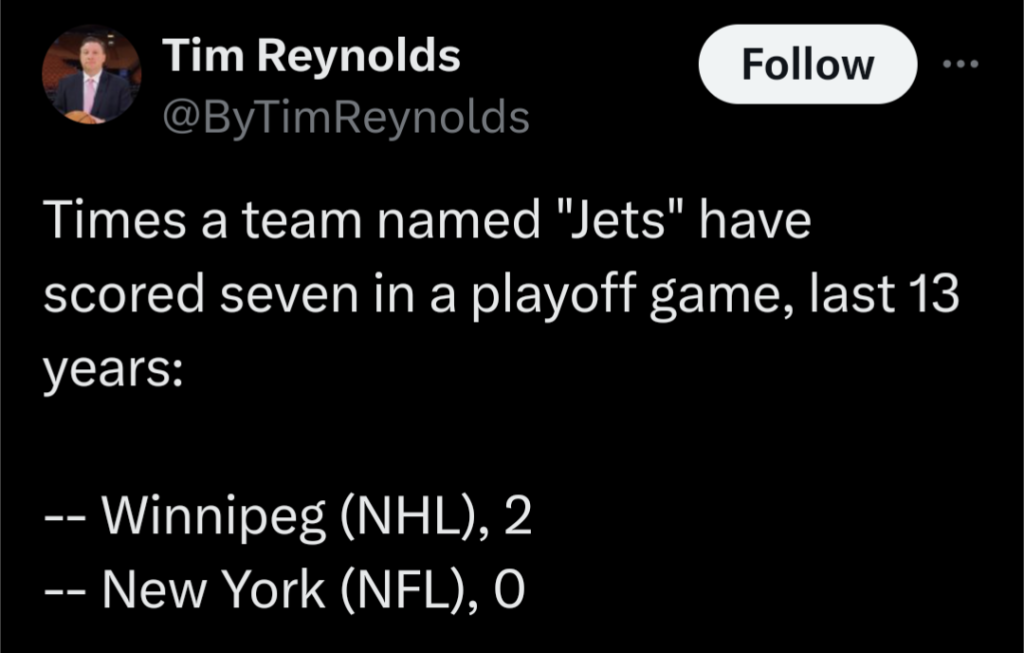Screen dimensions: 1024x653
Task: Click the number 0 after New York
Action: [x=509, y=590]
